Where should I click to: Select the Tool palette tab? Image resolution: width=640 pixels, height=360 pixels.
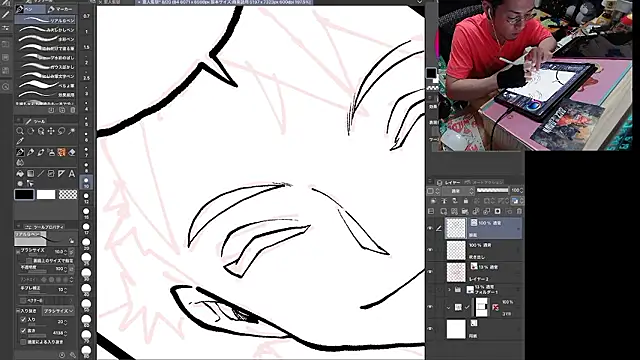[36, 121]
